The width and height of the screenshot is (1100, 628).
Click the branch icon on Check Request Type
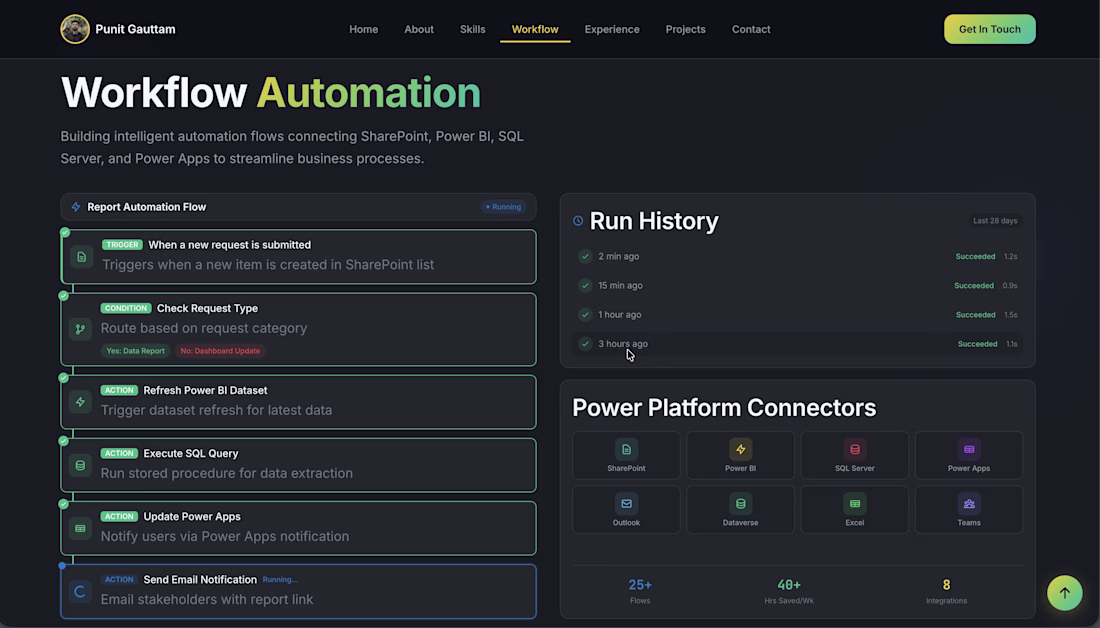[x=80, y=329]
